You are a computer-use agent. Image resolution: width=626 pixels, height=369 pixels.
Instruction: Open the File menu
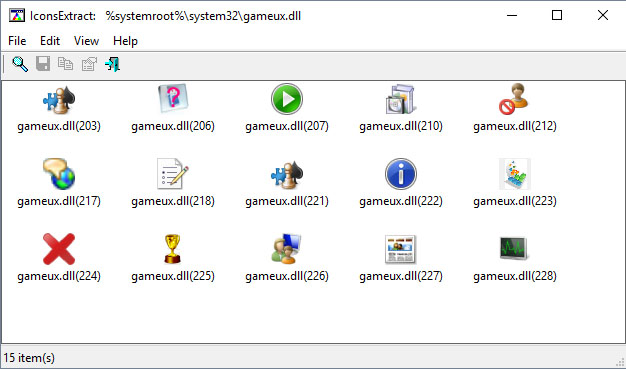(17, 41)
